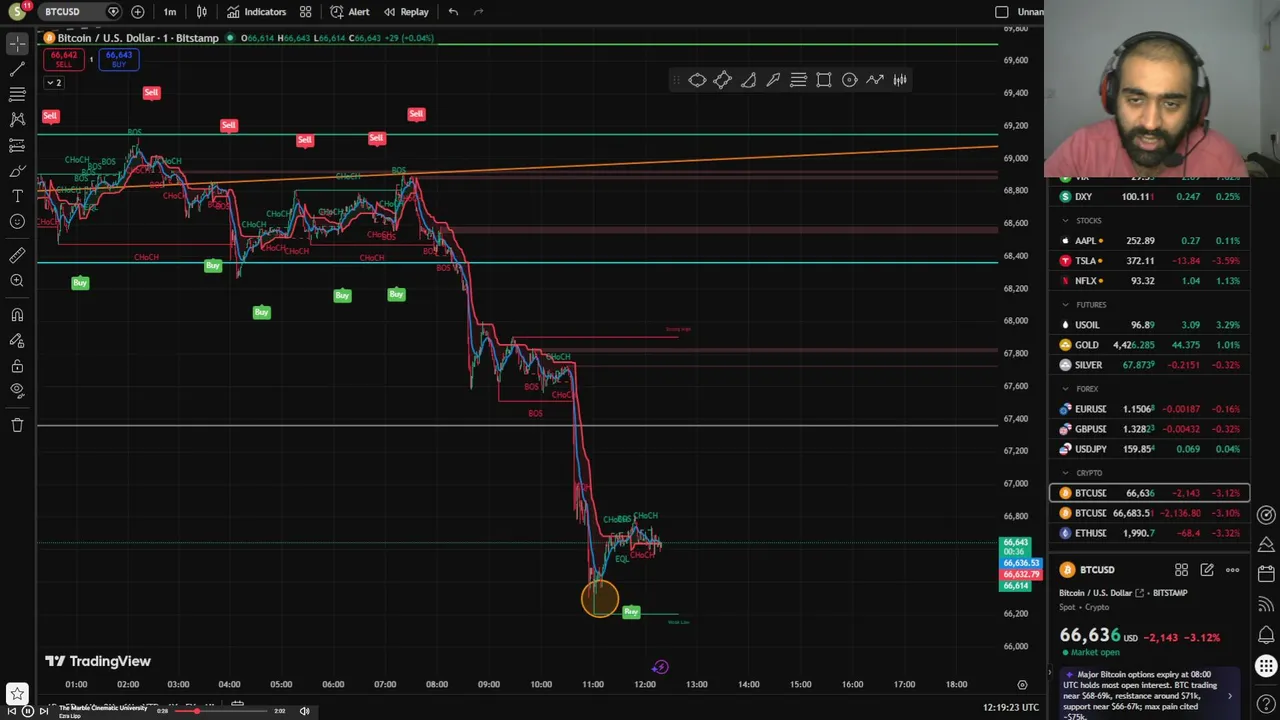Open the candlestick chart style selector
The width and height of the screenshot is (1280, 720).
pos(202,12)
